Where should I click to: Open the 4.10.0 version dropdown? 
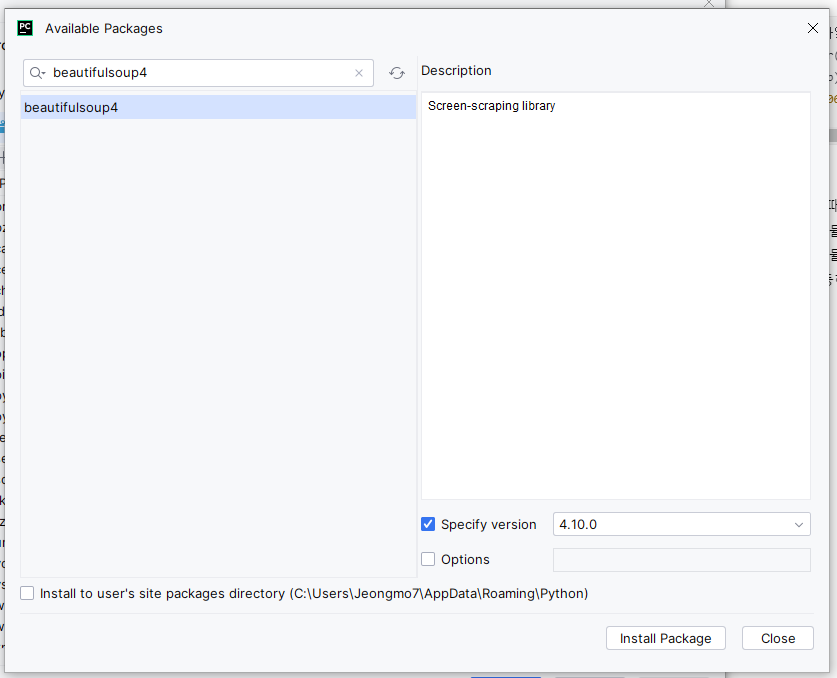point(682,524)
